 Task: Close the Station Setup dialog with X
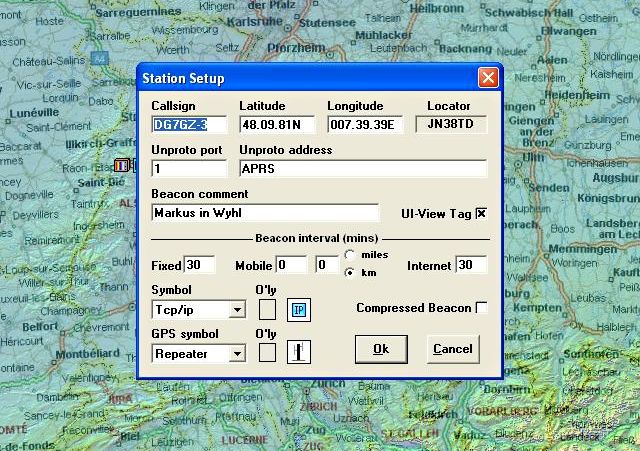pyautogui.click(x=487, y=77)
